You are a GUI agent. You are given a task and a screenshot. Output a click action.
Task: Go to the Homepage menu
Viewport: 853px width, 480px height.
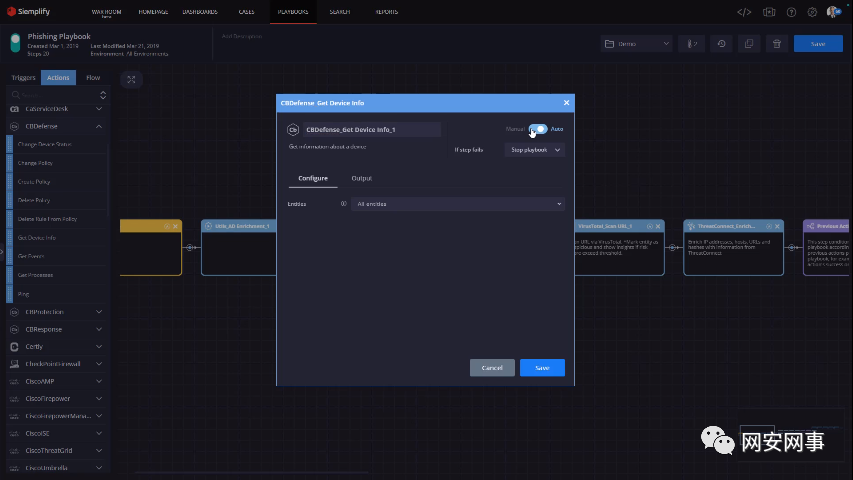coord(153,12)
